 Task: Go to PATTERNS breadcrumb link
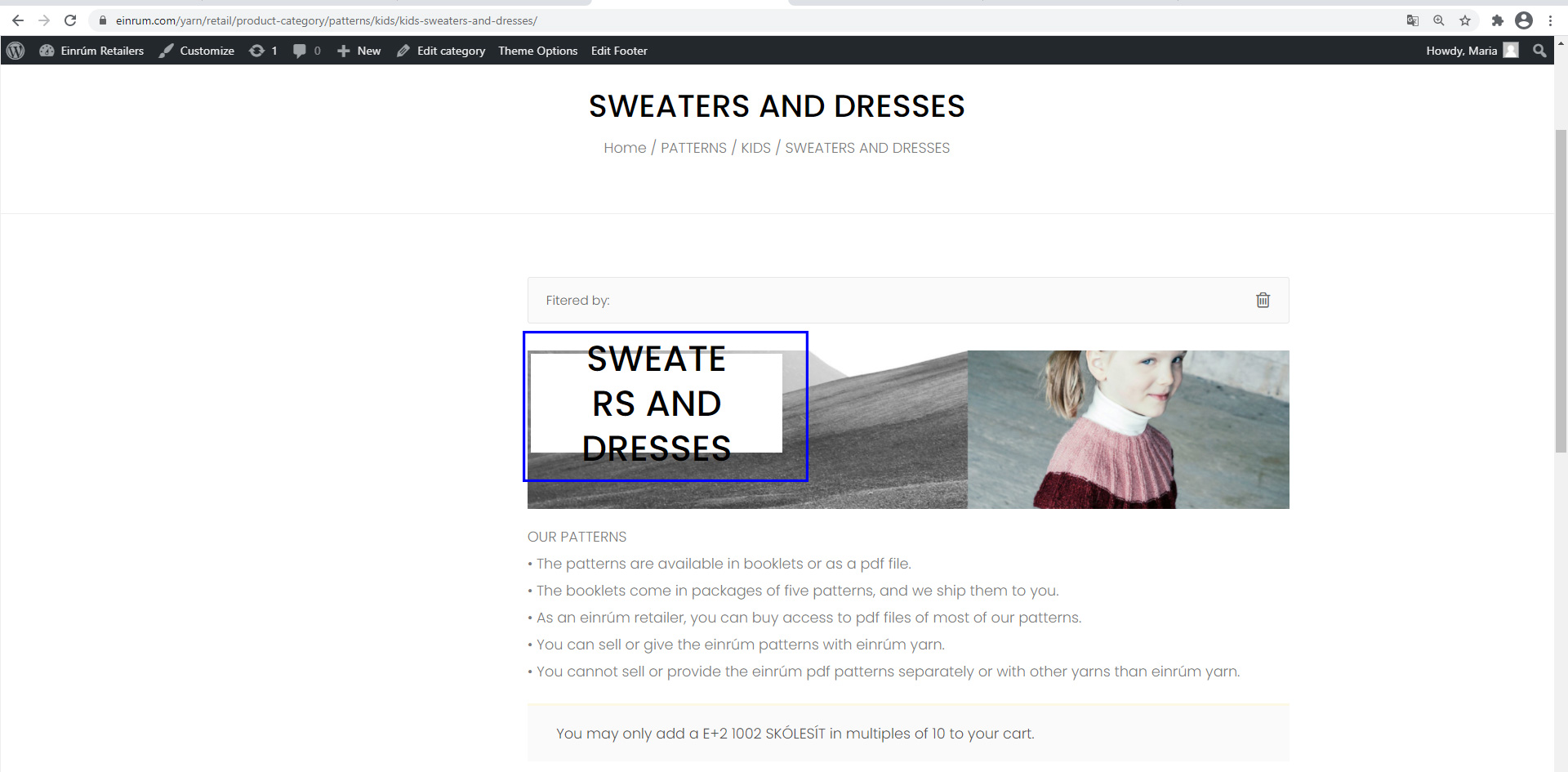[693, 148]
